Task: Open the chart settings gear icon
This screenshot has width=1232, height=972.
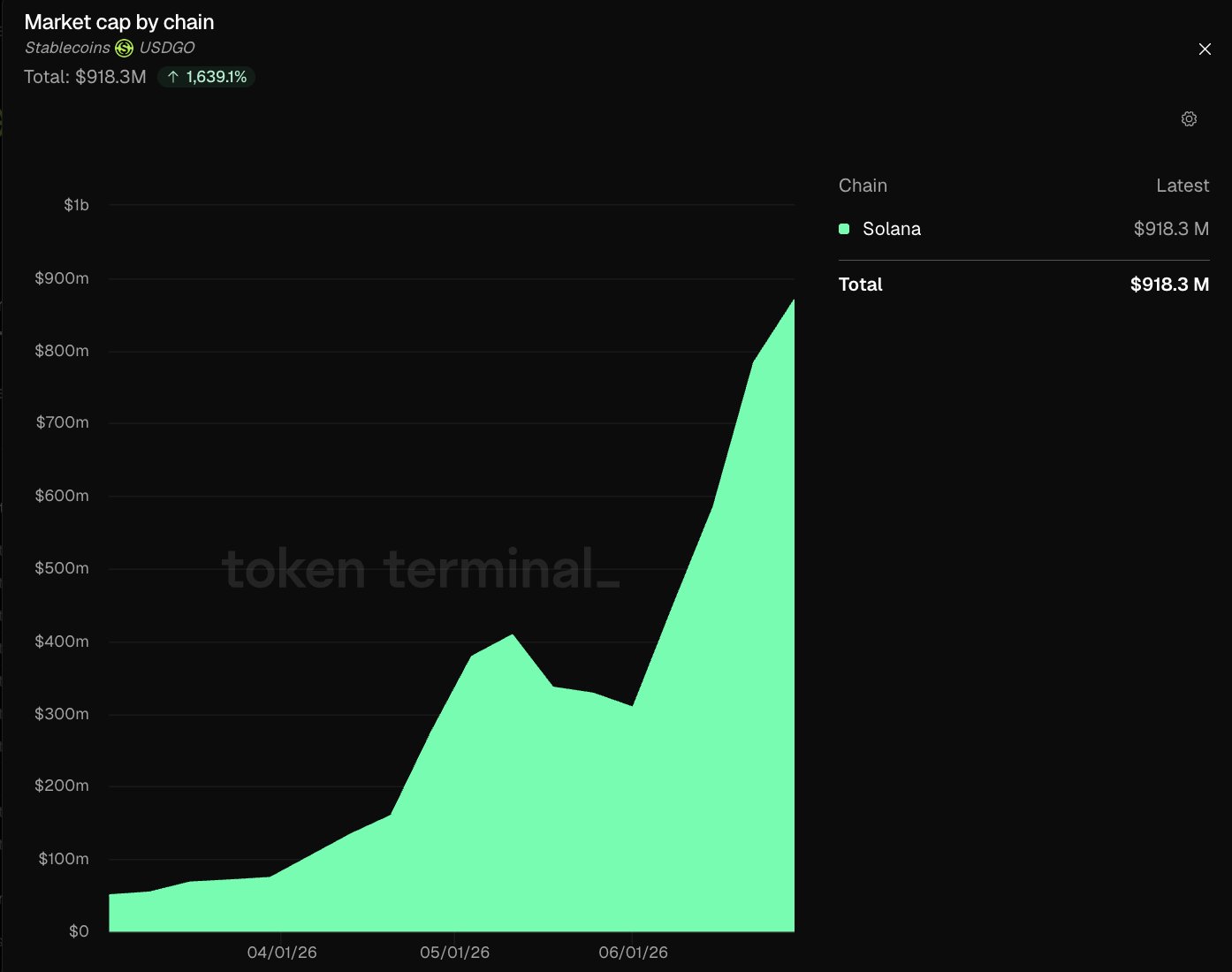Action: [1189, 119]
